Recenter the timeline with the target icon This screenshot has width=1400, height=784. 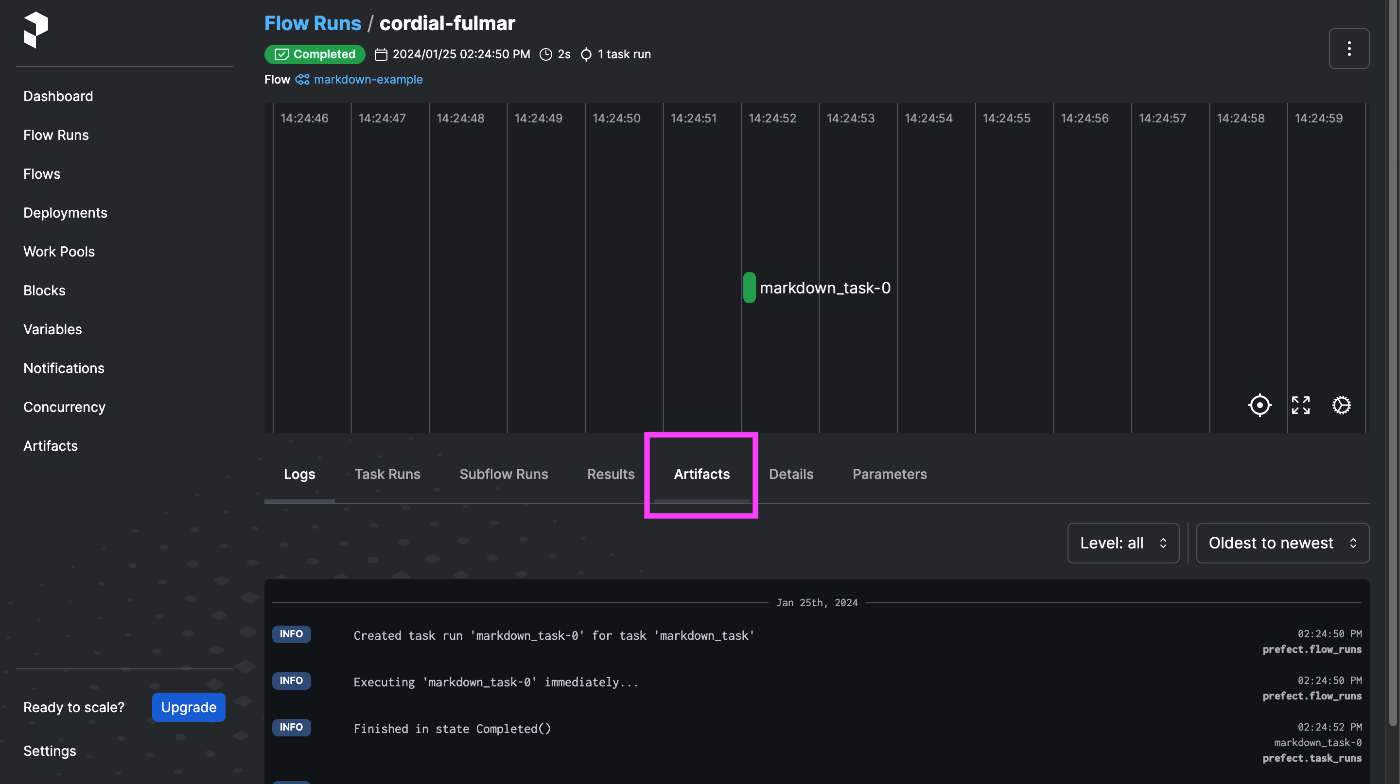point(1260,405)
